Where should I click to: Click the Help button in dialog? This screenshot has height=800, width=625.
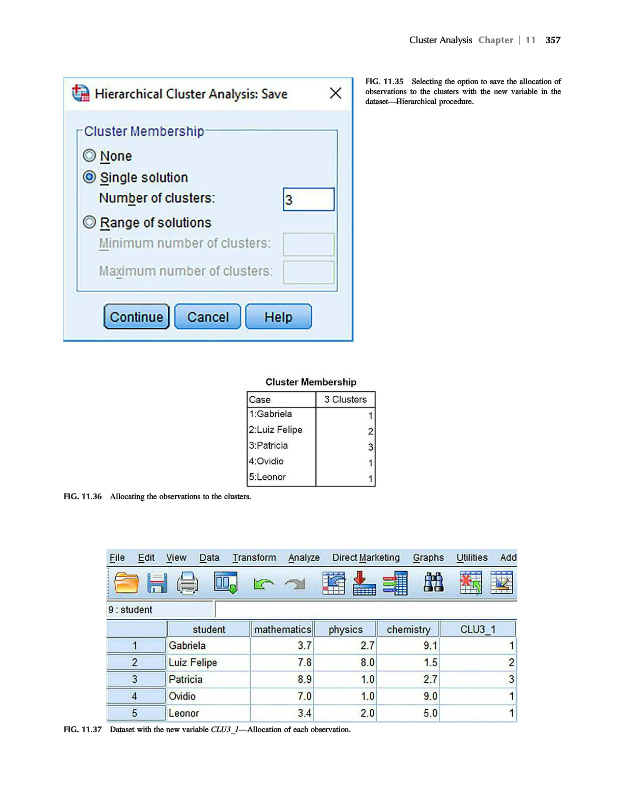(x=277, y=317)
